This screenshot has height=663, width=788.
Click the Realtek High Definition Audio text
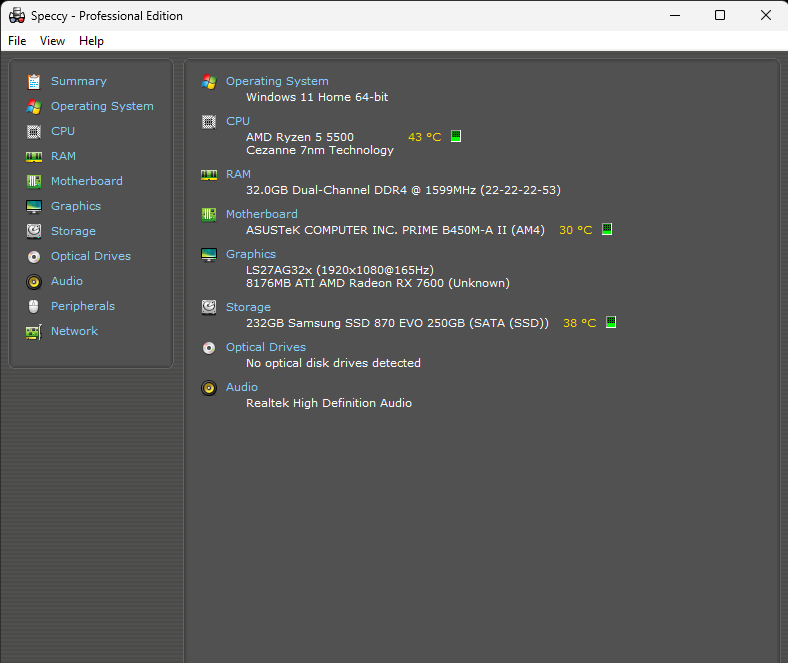(x=329, y=403)
